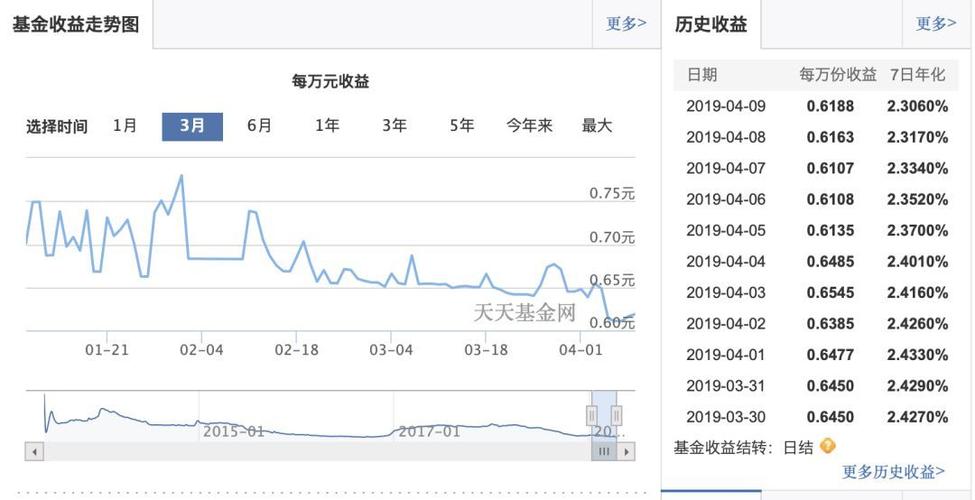Open 基金收益走势图 tab

point(76,24)
